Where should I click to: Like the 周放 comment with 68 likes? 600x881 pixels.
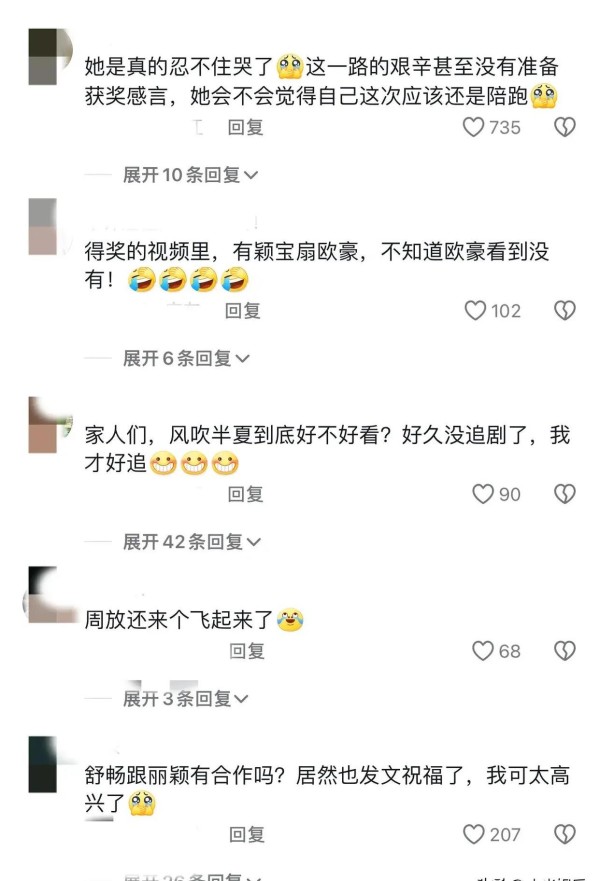[482, 651]
